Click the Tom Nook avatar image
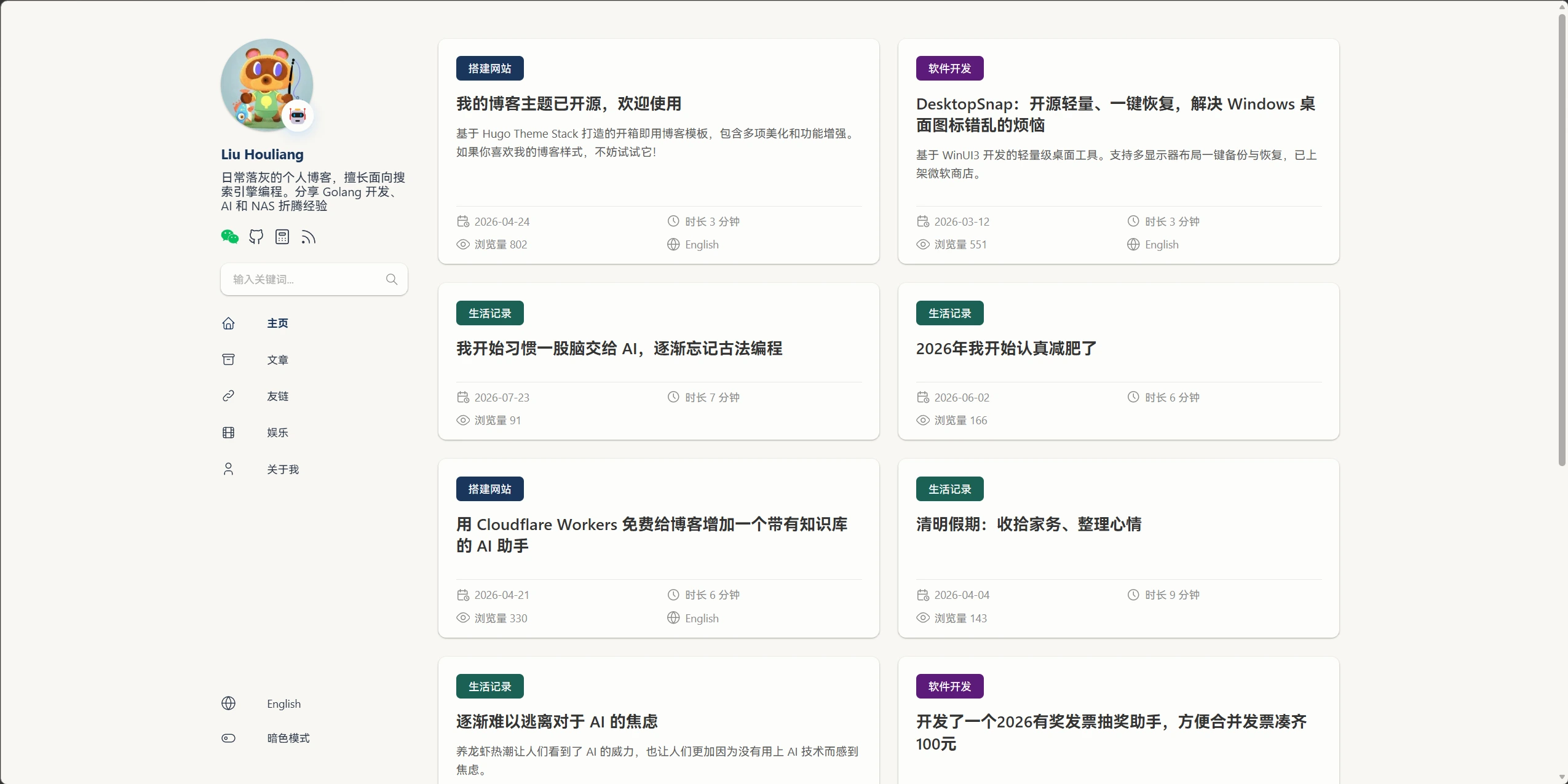Screen dimensions: 1568x784 tap(267, 85)
